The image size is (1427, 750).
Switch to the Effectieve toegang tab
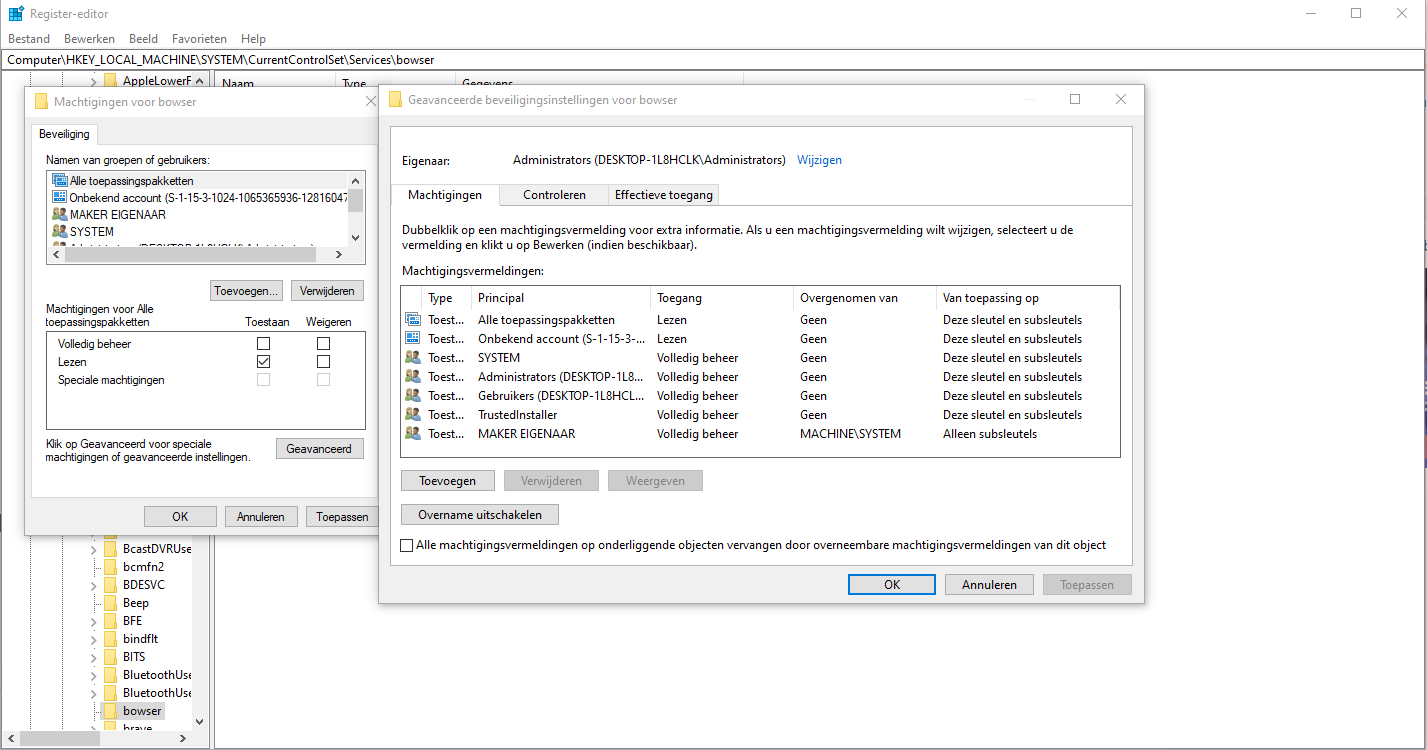(664, 195)
